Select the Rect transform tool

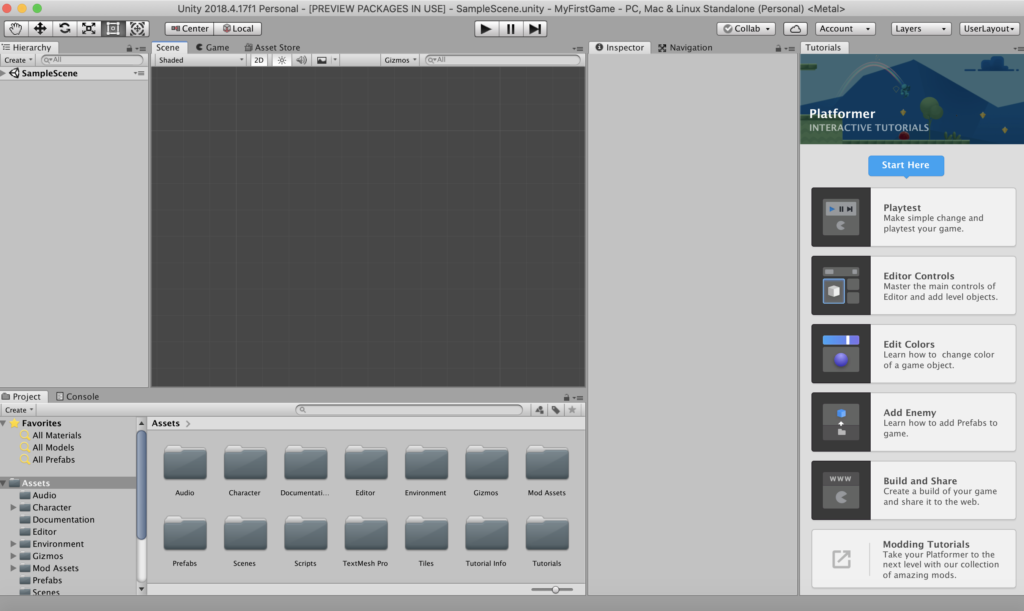coord(112,29)
